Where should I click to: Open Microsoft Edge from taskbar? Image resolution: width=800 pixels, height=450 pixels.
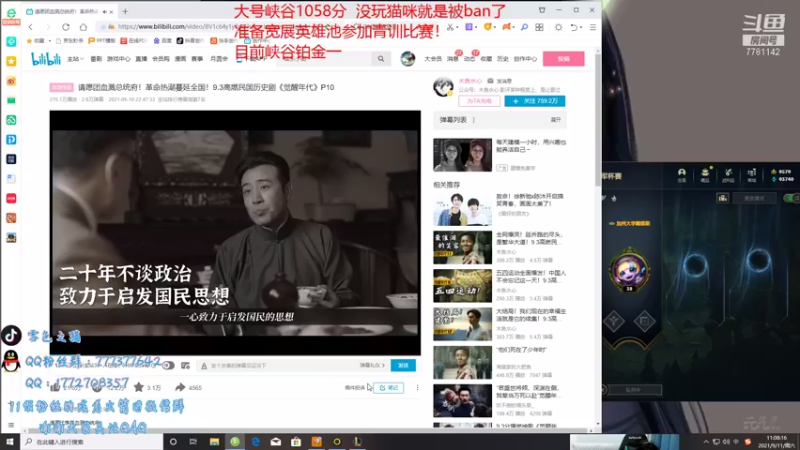tap(255, 441)
